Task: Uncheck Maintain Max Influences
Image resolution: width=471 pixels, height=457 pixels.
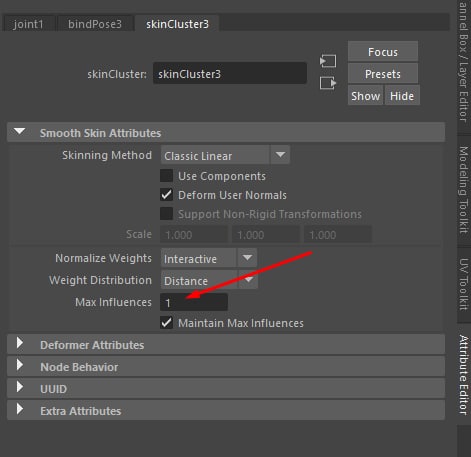Action: (166, 323)
